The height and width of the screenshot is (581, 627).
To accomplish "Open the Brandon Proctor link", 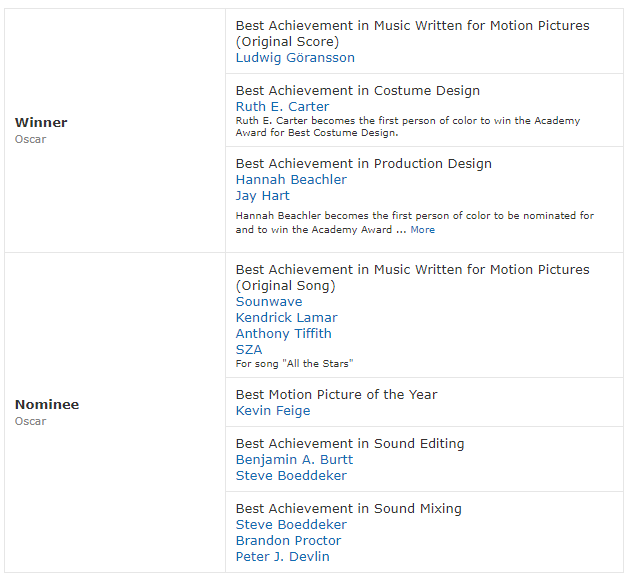I will click(288, 541).
